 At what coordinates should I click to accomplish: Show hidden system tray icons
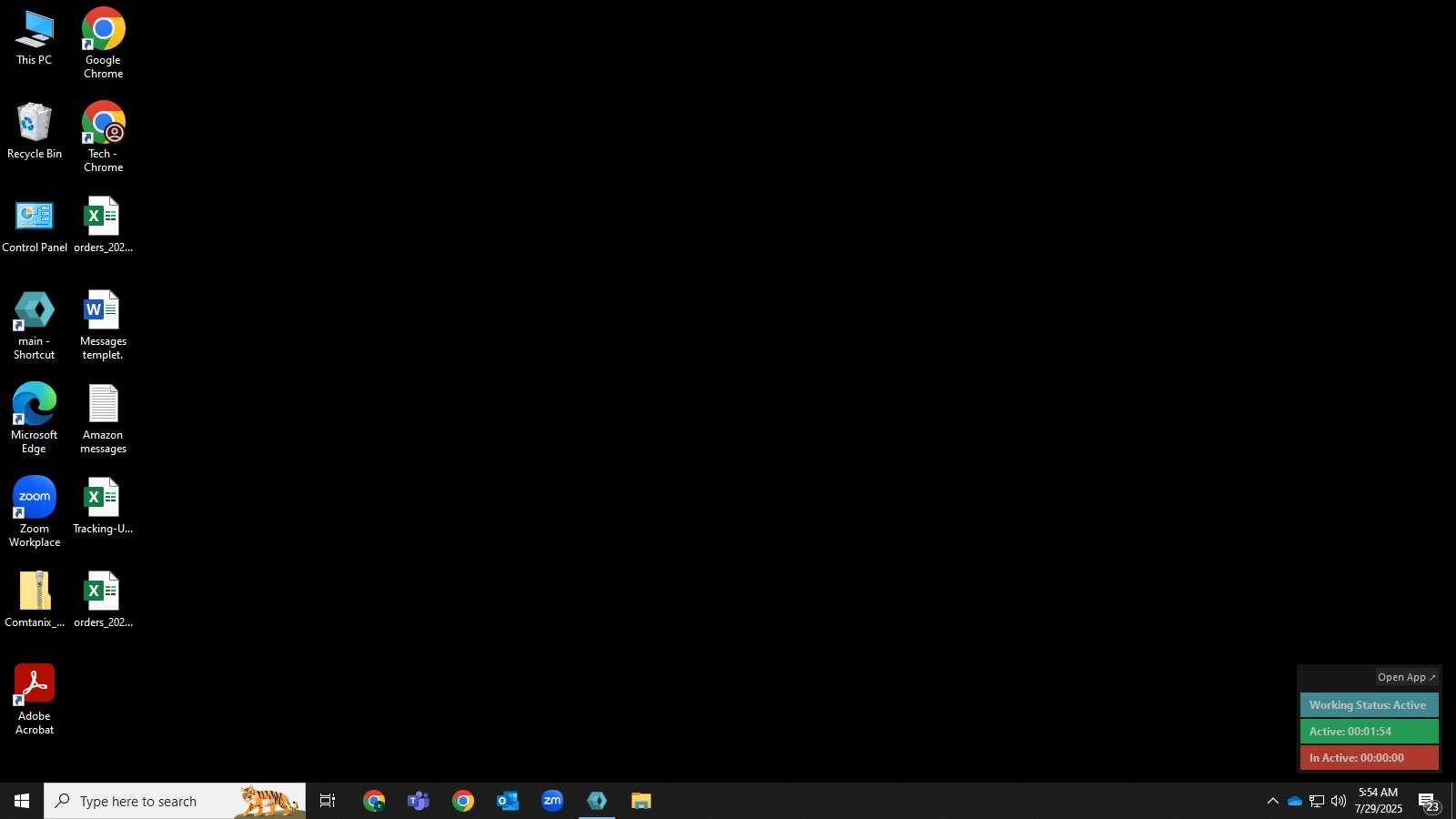(x=1273, y=801)
